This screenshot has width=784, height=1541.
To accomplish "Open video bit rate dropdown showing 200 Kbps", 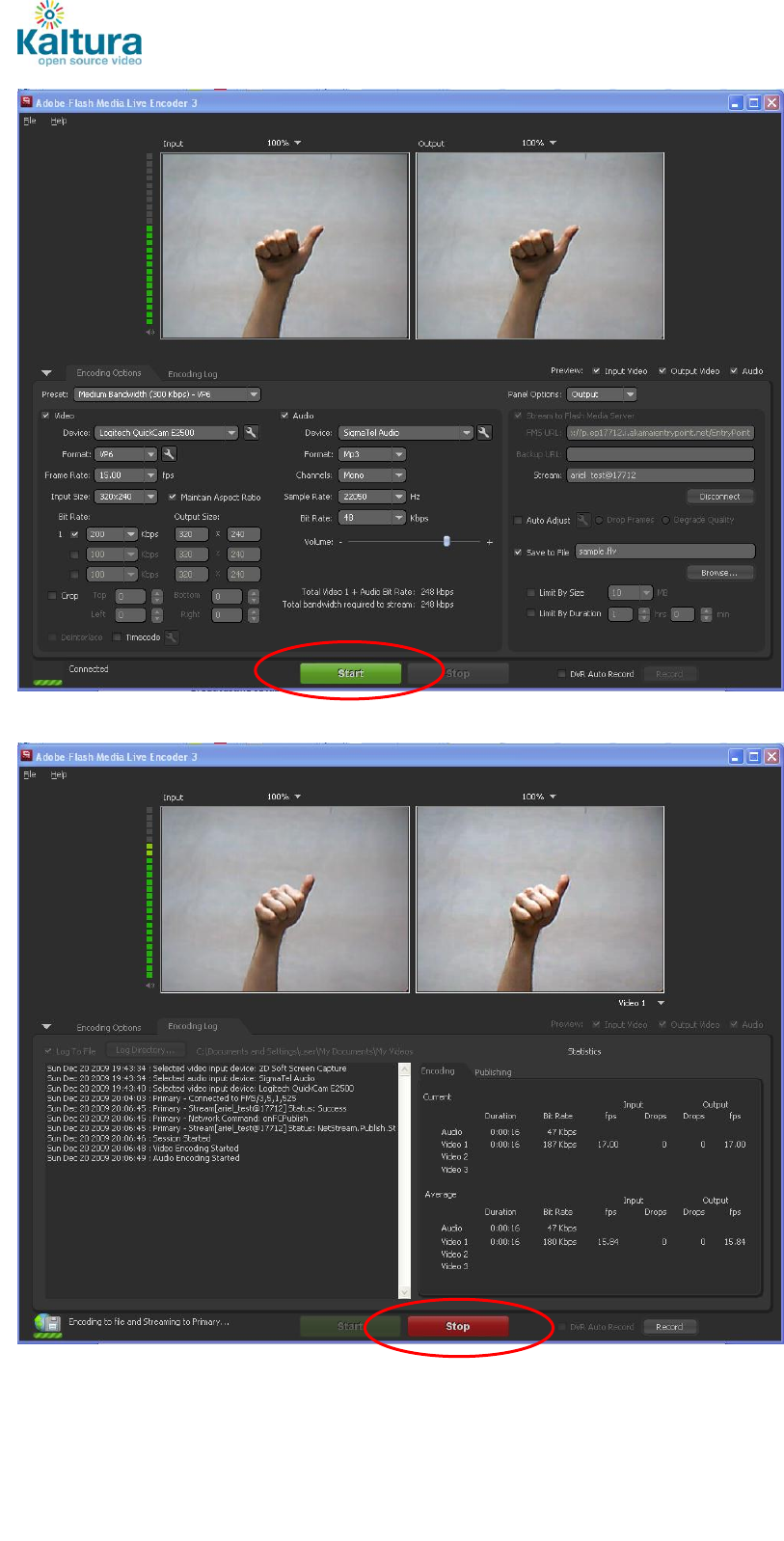I will click(112, 534).
